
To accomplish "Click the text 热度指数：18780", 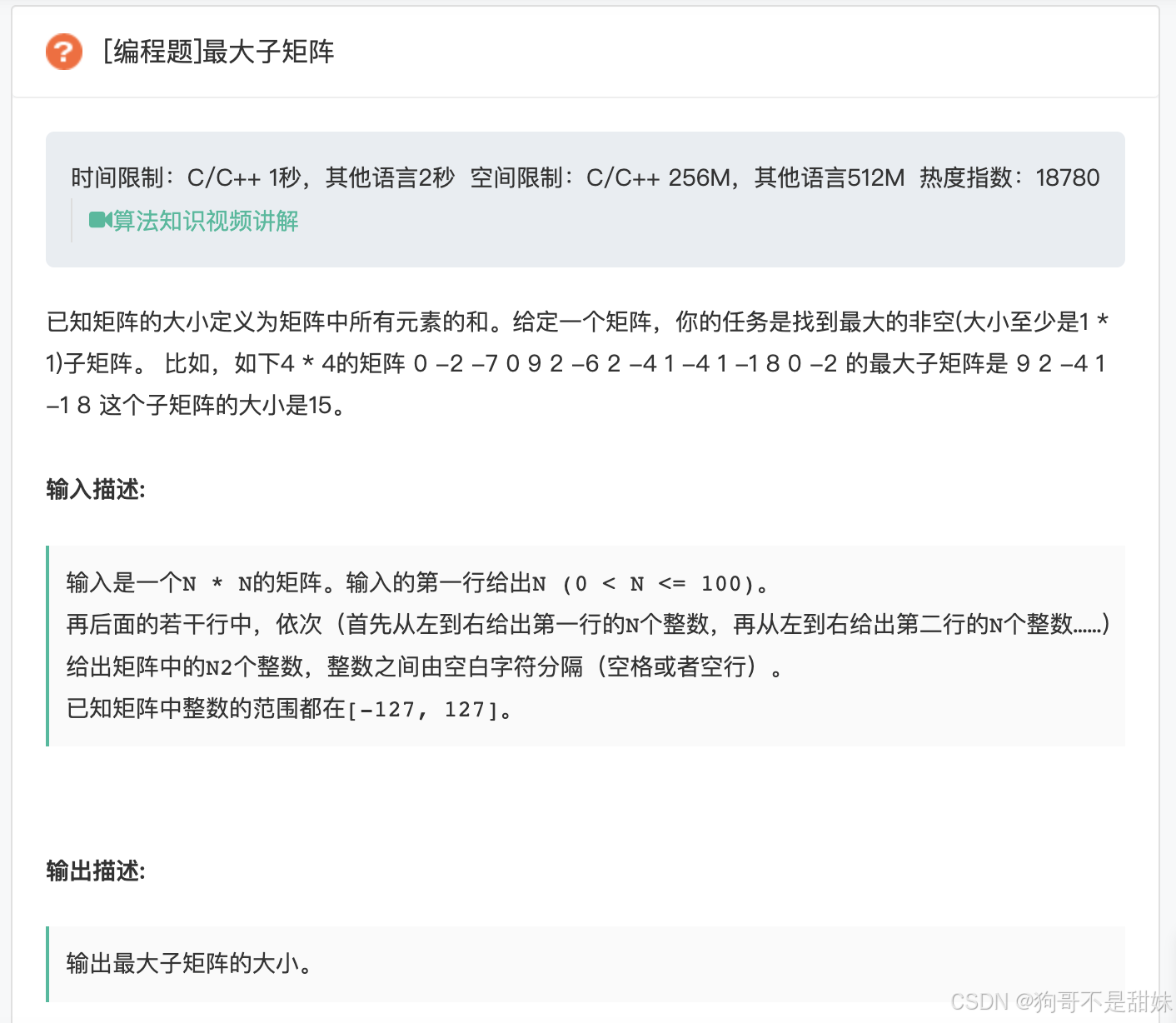I will pyautogui.click(x=1009, y=177).
